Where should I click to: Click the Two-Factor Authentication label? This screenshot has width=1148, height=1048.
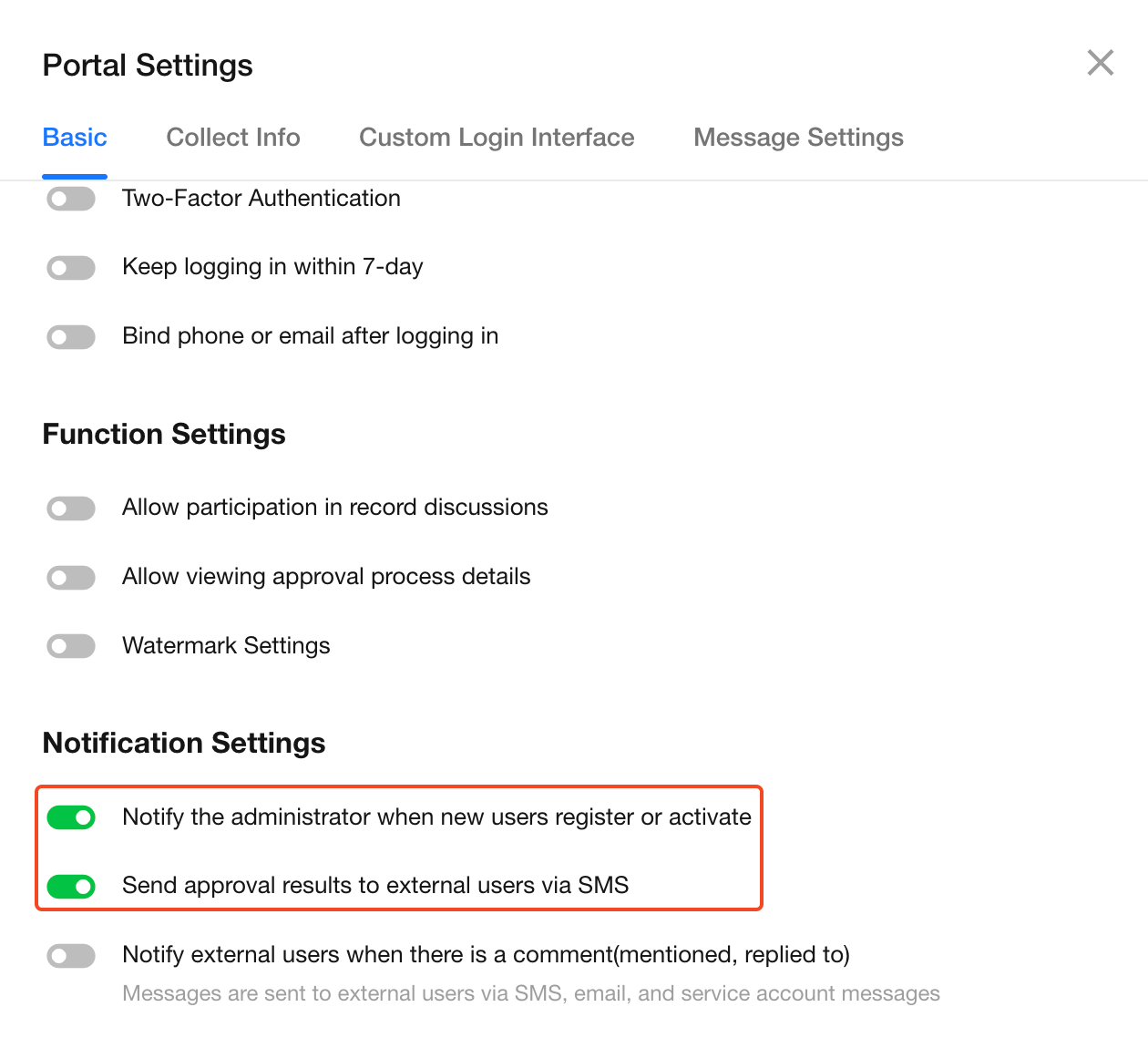[x=261, y=199]
